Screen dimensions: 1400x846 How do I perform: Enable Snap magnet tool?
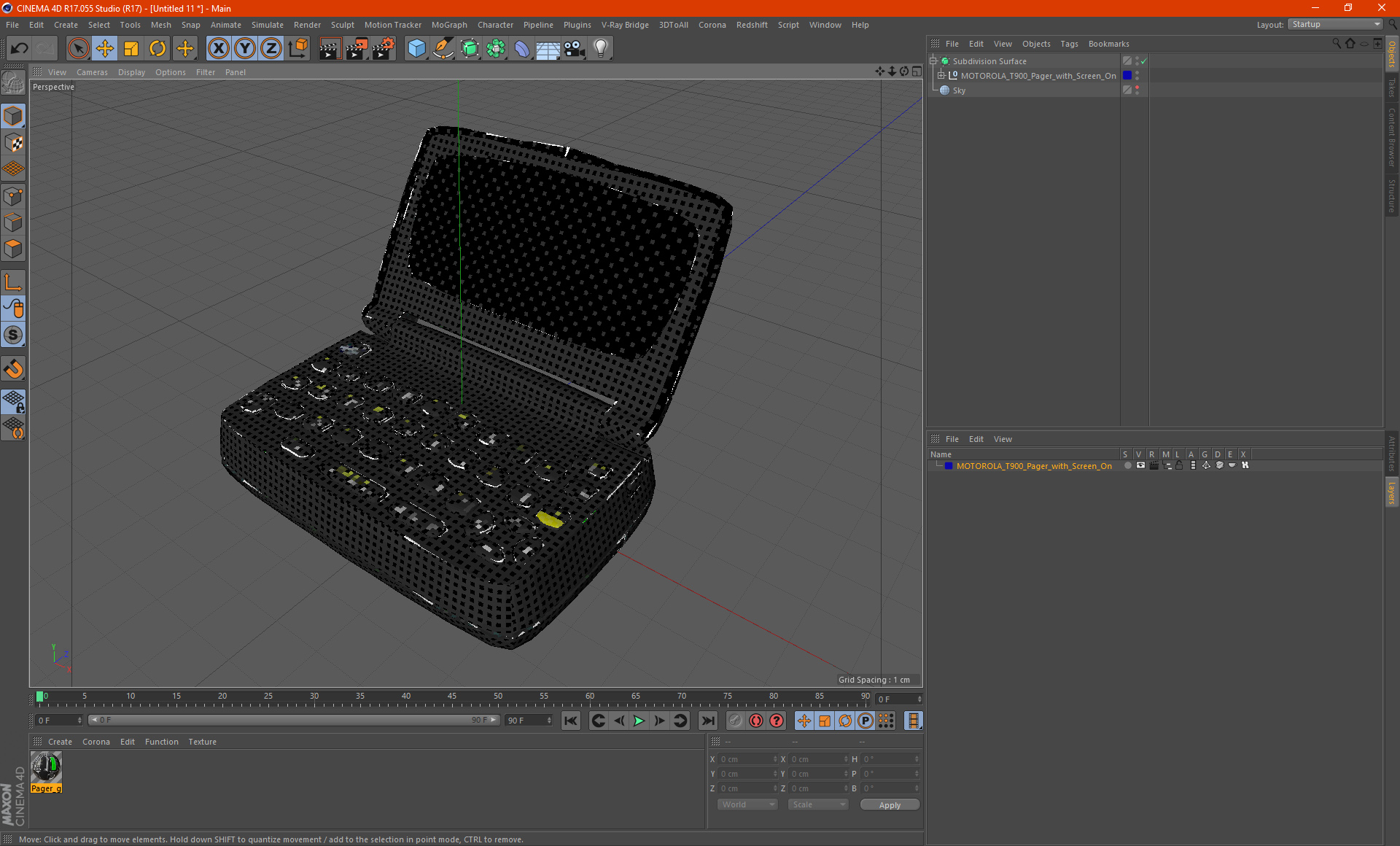[13, 369]
